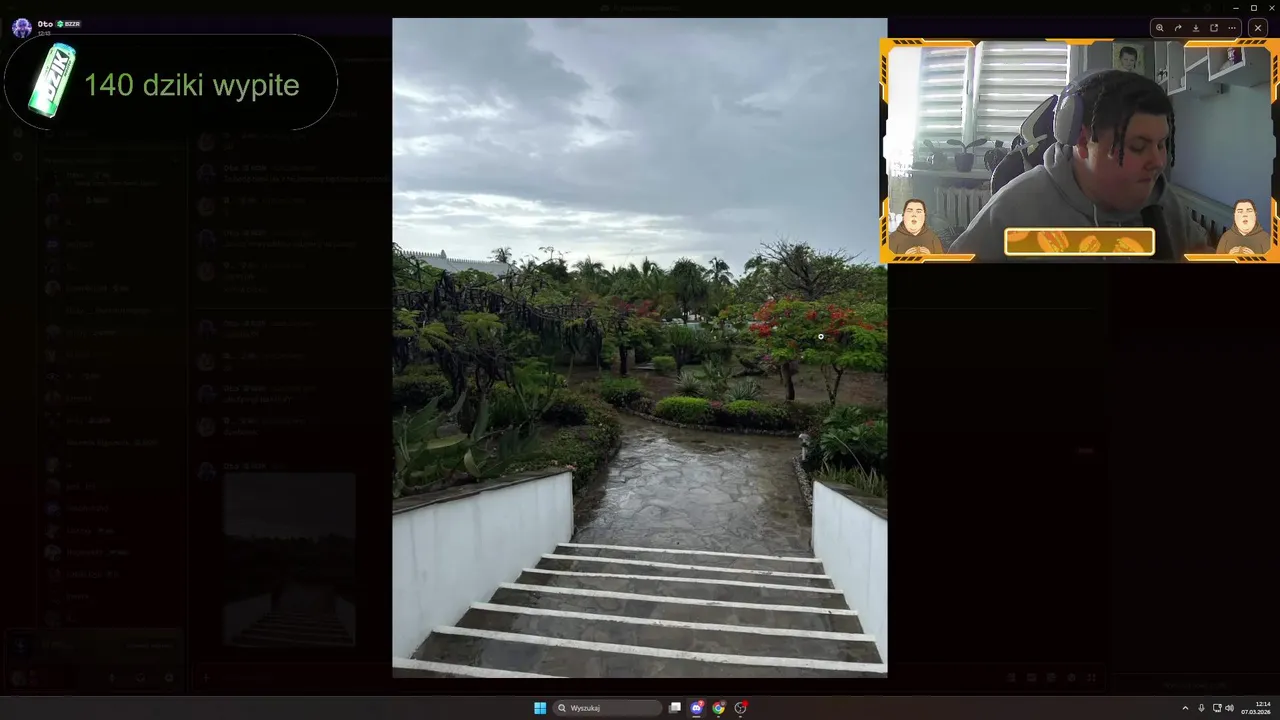This screenshot has height=720, width=1280.
Task: Show hidden system tray icons
Action: click(1185, 708)
